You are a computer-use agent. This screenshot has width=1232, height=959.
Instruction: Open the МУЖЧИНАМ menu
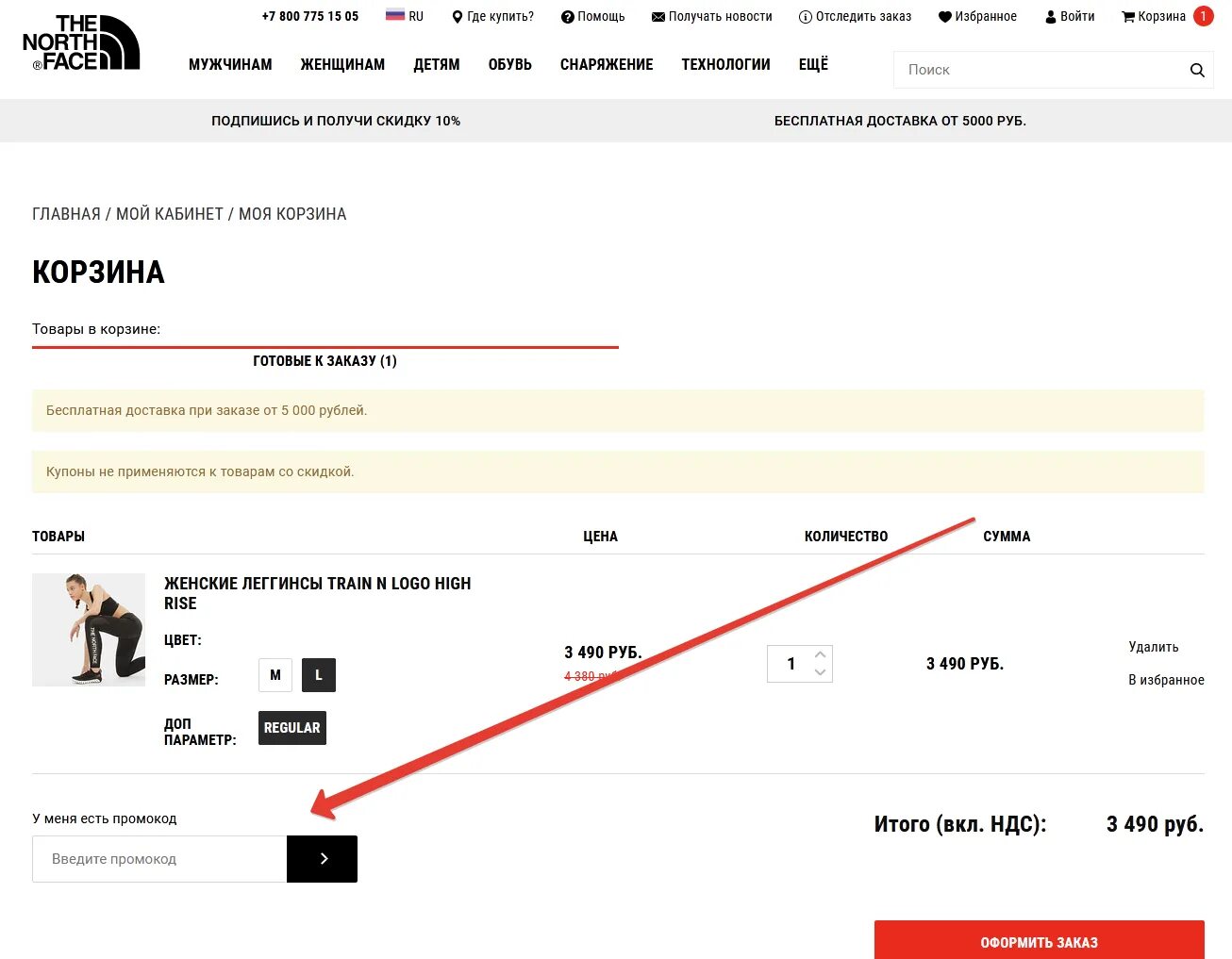230,64
